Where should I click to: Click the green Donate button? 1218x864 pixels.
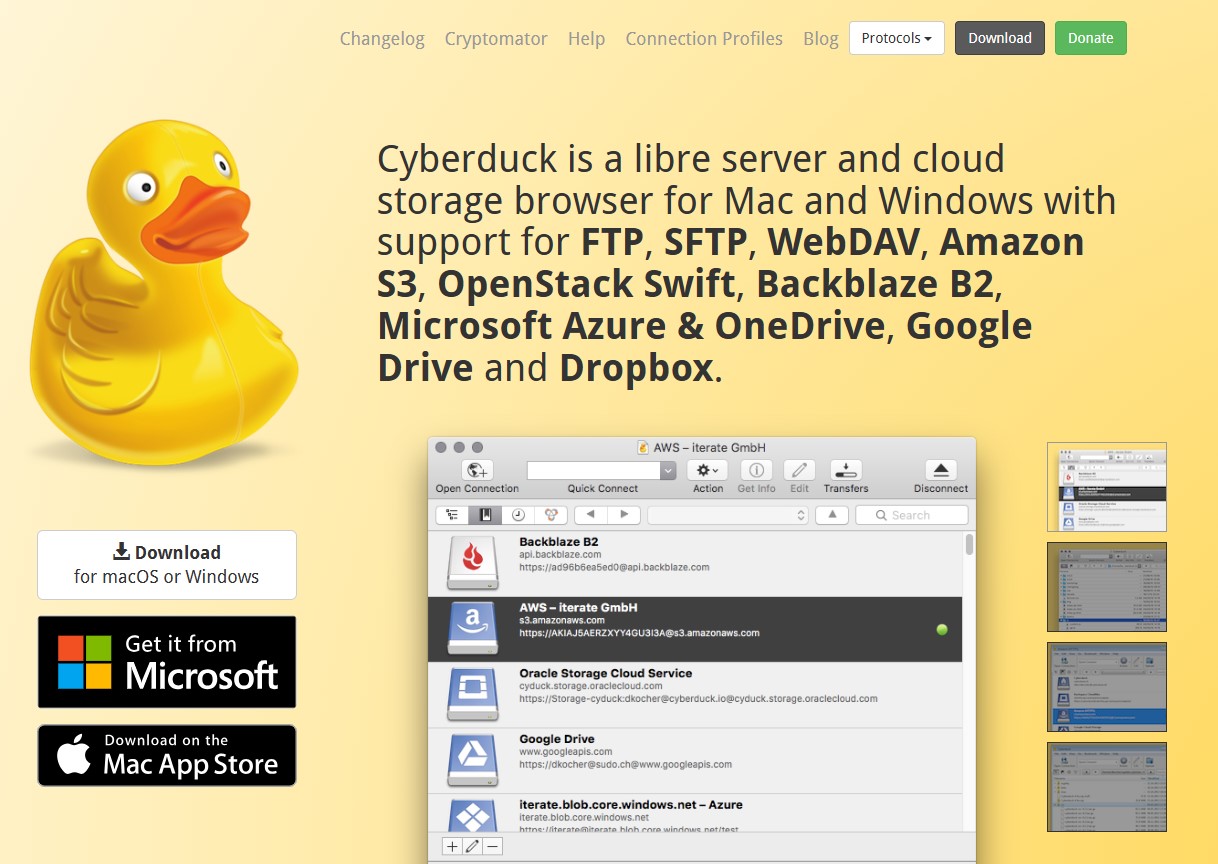click(1091, 38)
